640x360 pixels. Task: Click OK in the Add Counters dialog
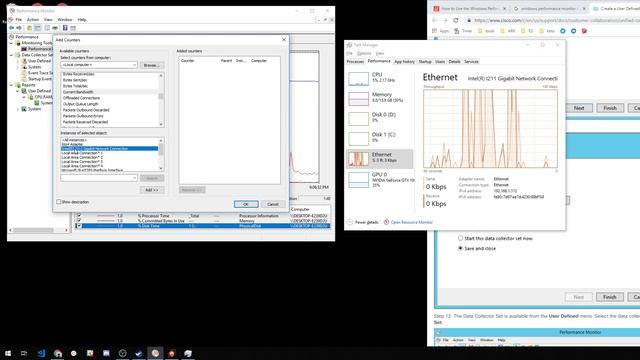click(x=246, y=204)
